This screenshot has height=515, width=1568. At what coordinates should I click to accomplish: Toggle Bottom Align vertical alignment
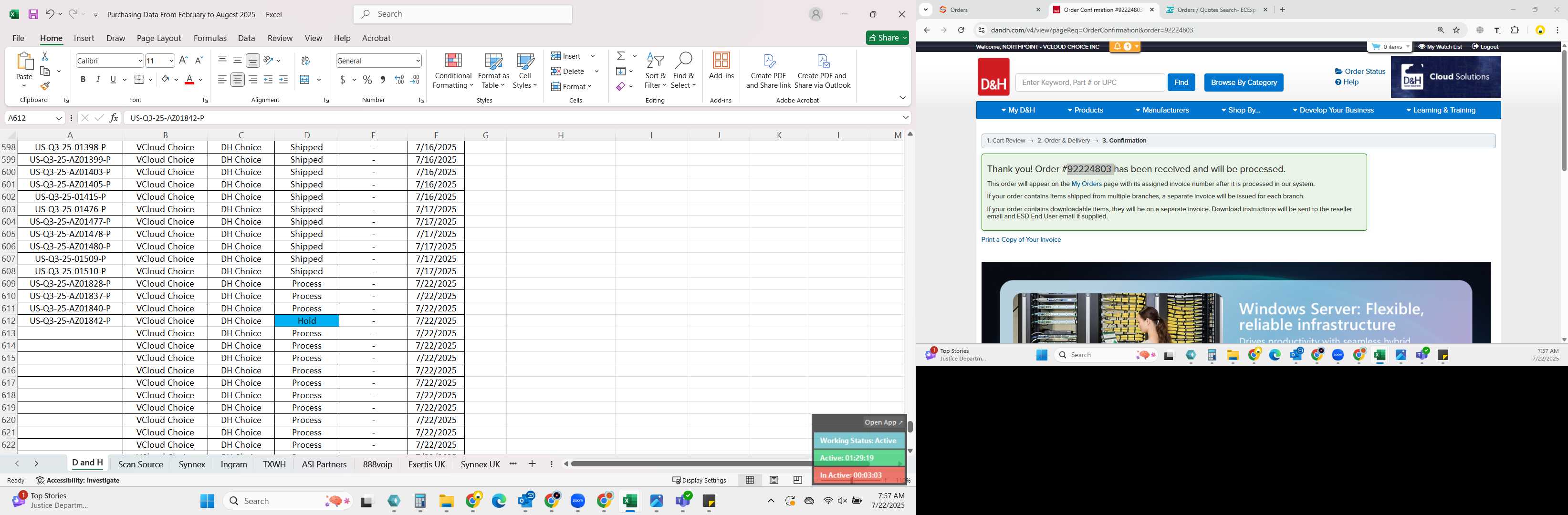[252, 60]
